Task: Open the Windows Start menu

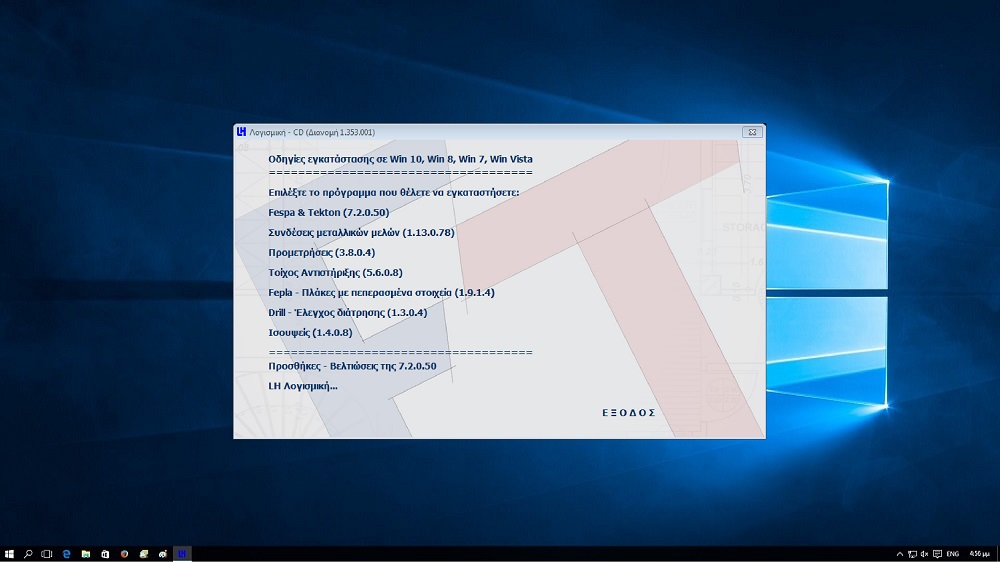Action: [x=9, y=554]
